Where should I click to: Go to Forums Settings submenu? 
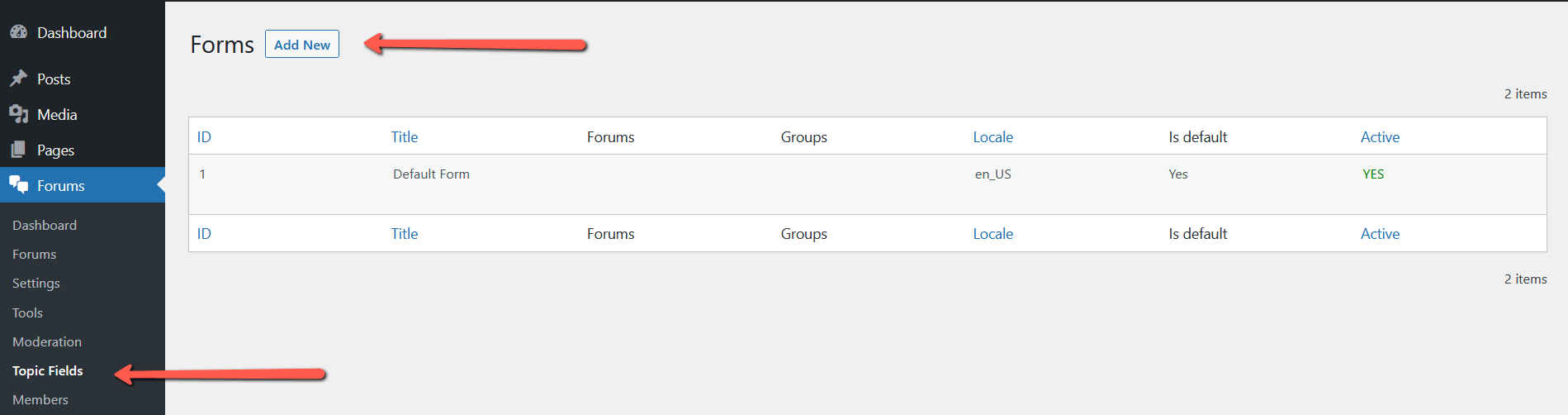(x=36, y=283)
